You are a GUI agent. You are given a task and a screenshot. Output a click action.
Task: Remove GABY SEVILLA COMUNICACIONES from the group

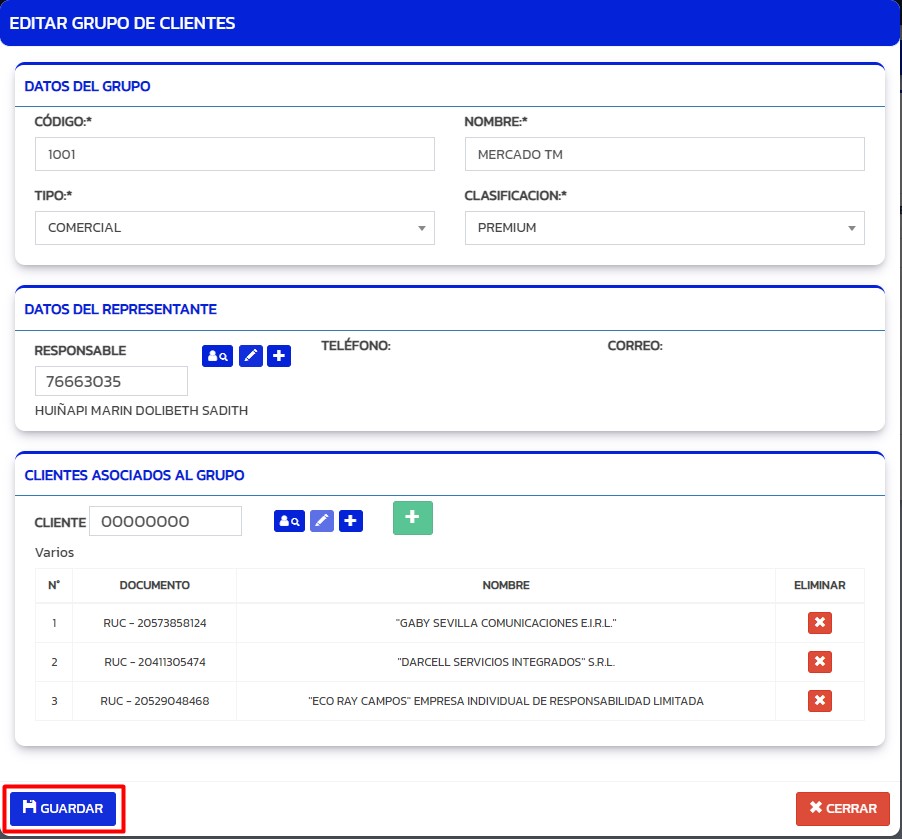(819, 623)
